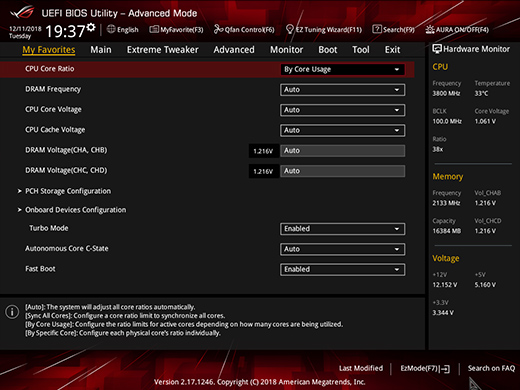Switch to EzMode(F7) with the exit arrow icon

tap(446, 369)
